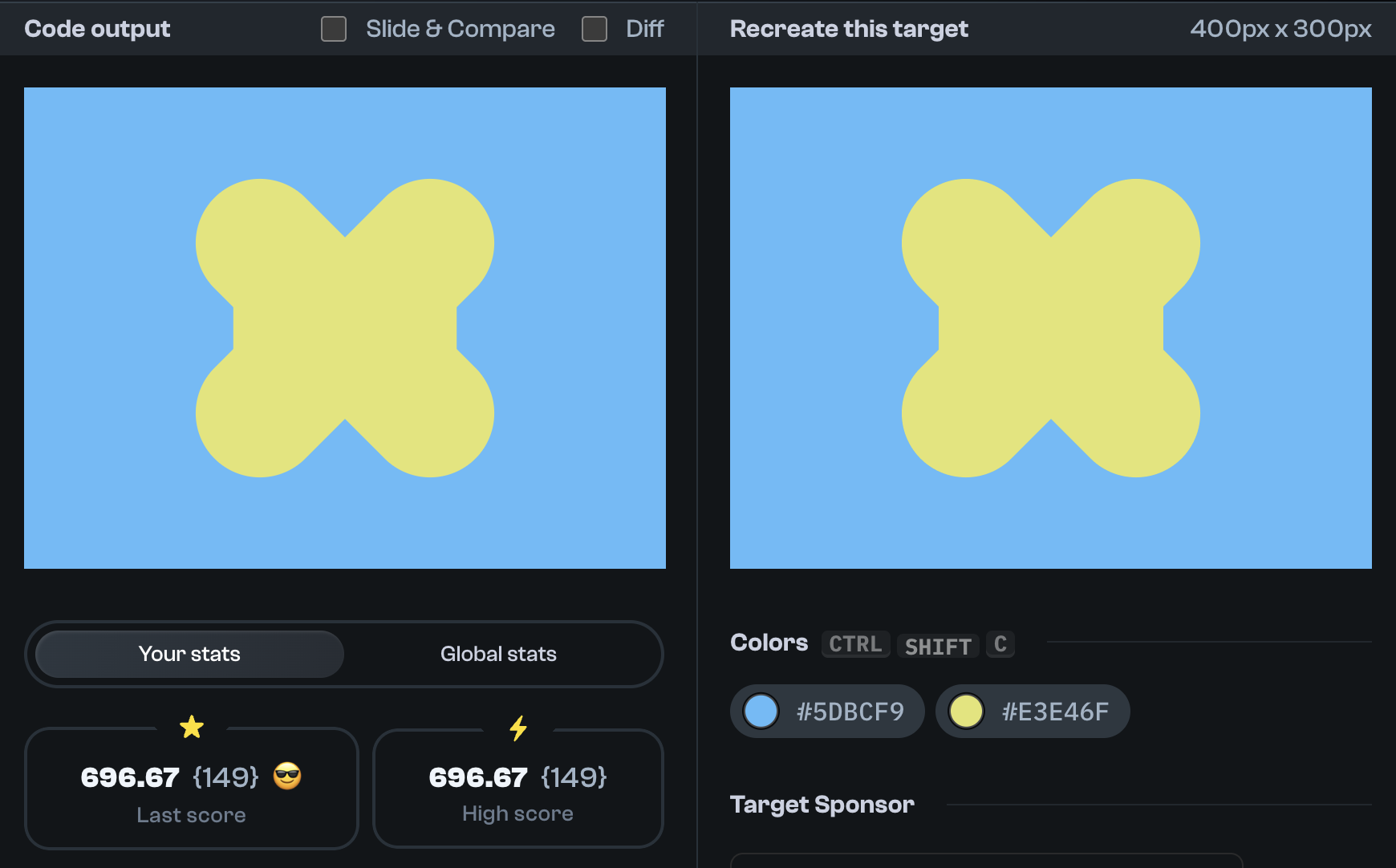Click the Last score card
Image resolution: width=1396 pixels, height=868 pixels.
click(192, 788)
